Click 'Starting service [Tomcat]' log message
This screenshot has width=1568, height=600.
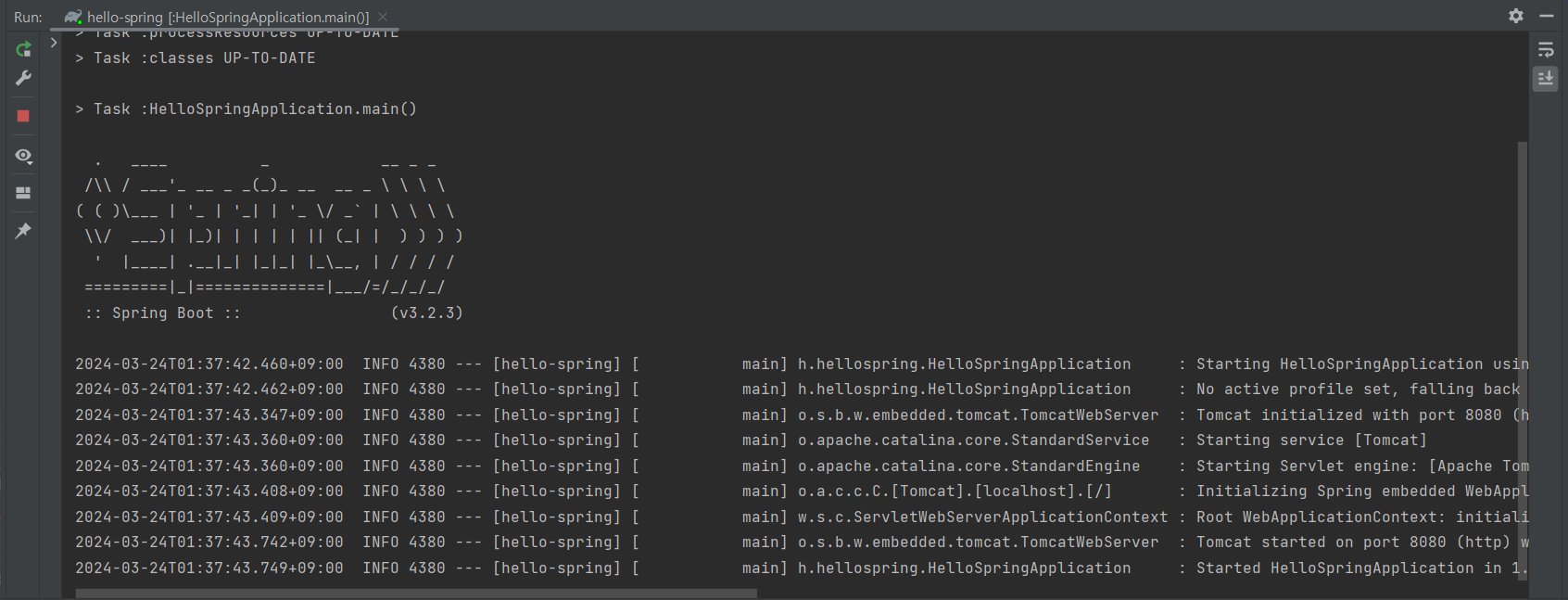coord(1311,440)
